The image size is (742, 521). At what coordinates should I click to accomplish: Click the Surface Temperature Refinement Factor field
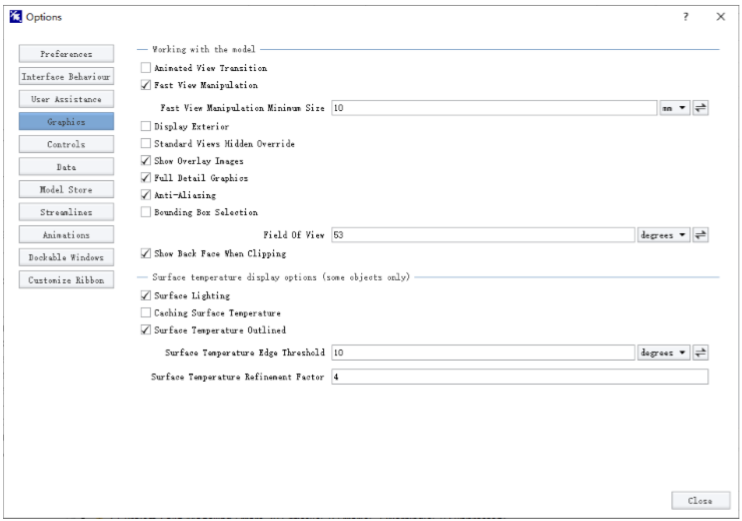point(518,377)
